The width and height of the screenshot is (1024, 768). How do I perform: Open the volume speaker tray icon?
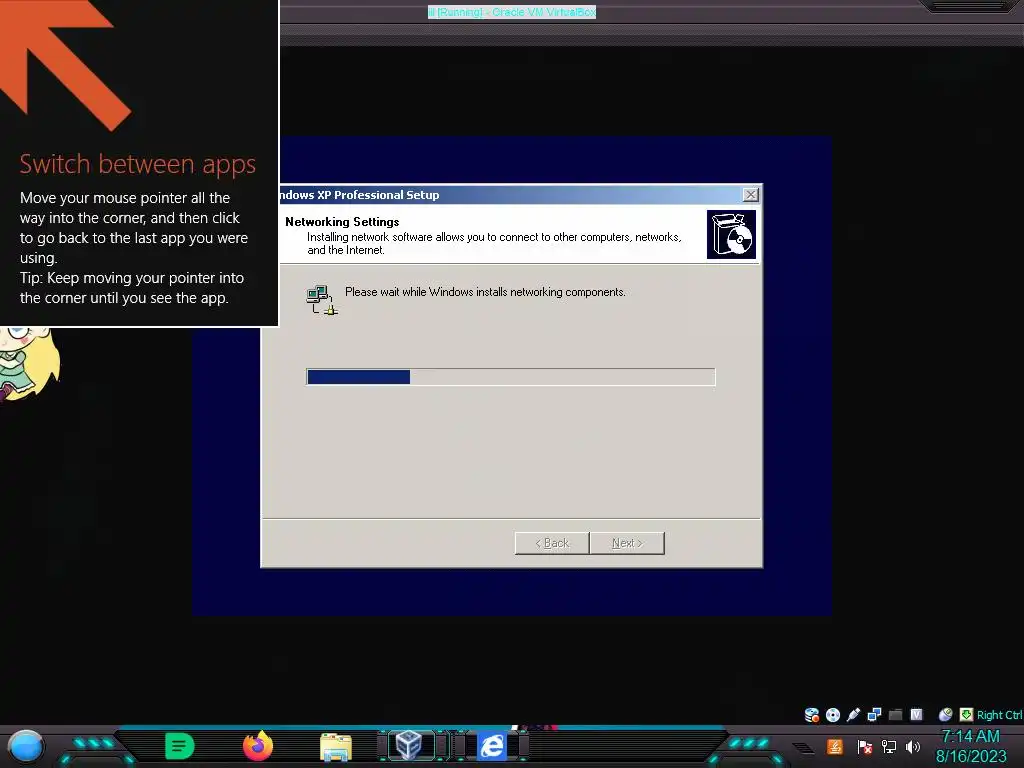tap(913, 746)
